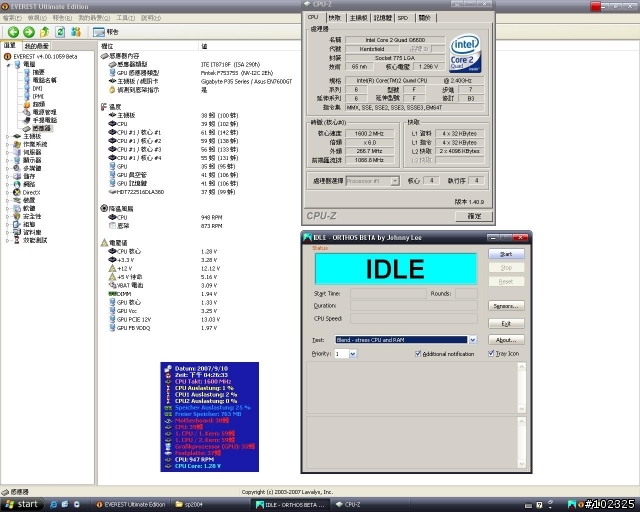This screenshot has height=512, width=640.
Task: Click the About... button in Orthos
Action: (x=506, y=340)
